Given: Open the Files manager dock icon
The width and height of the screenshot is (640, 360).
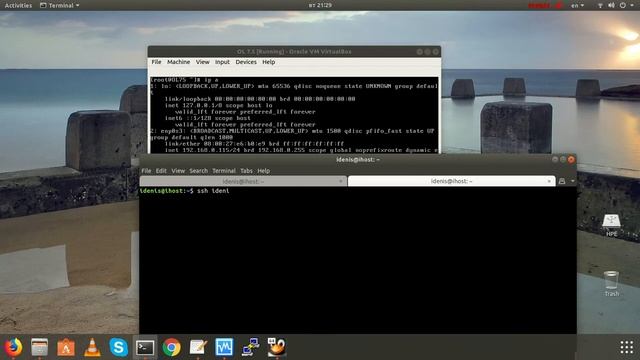Looking at the screenshot, I should coord(40,347).
